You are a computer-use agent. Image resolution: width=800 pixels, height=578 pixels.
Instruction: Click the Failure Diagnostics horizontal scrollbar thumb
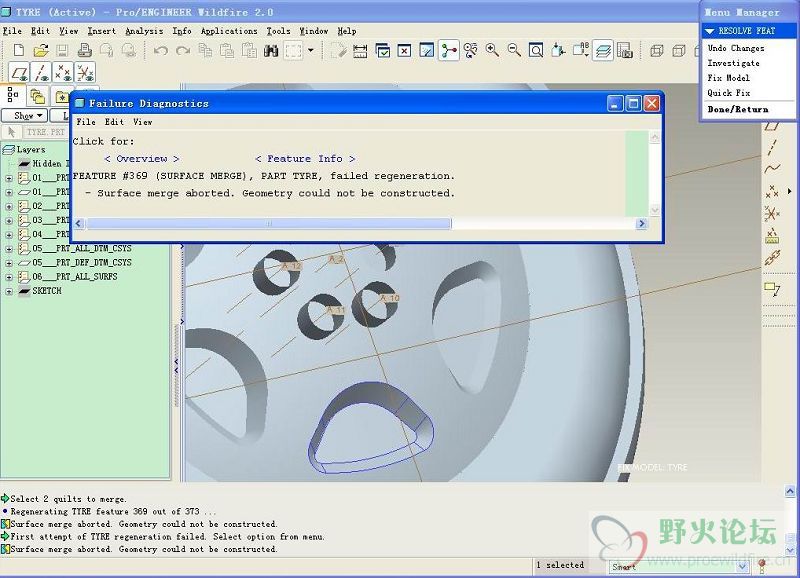268,223
